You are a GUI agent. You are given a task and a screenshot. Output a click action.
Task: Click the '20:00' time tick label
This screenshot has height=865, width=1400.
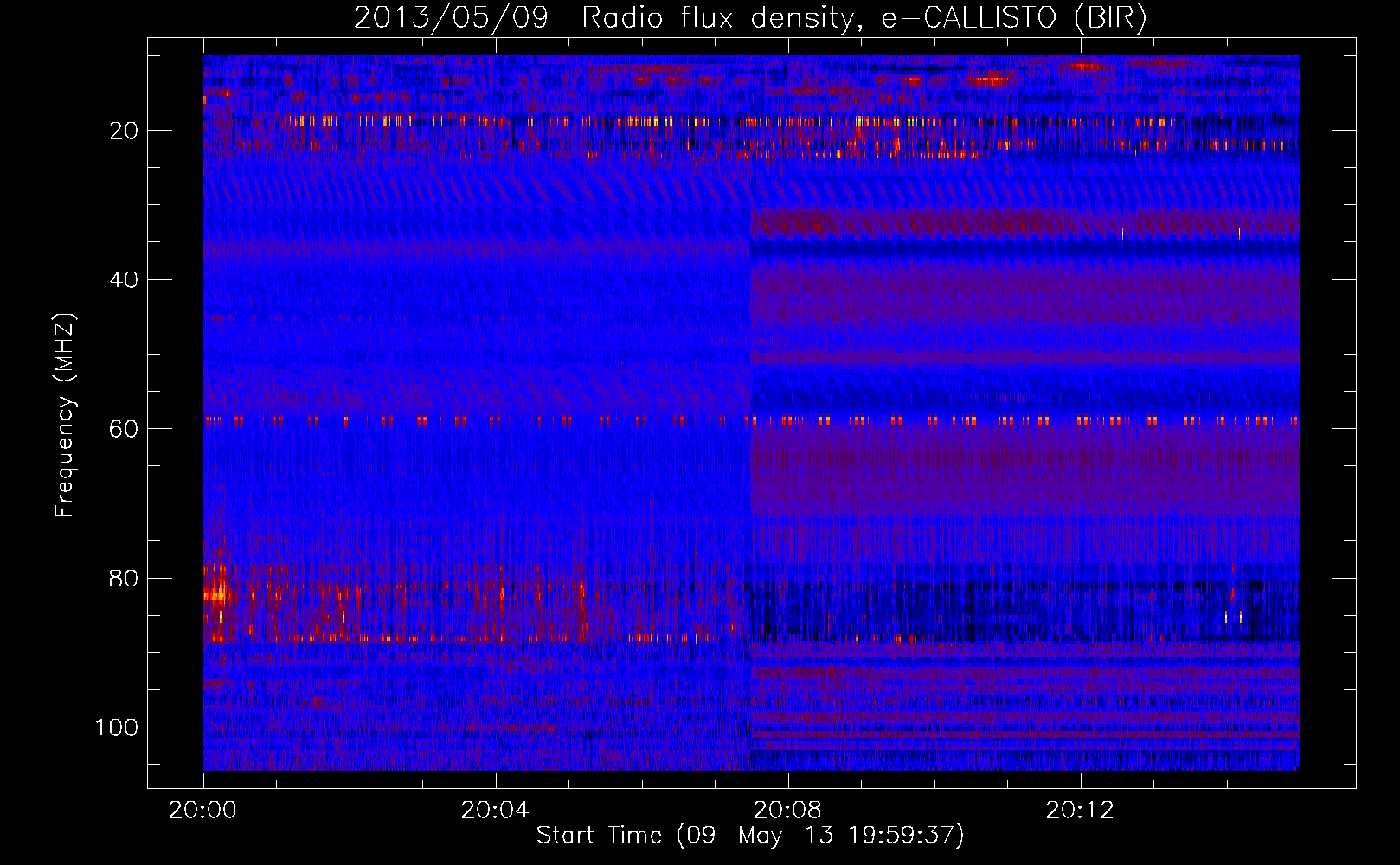[202, 811]
